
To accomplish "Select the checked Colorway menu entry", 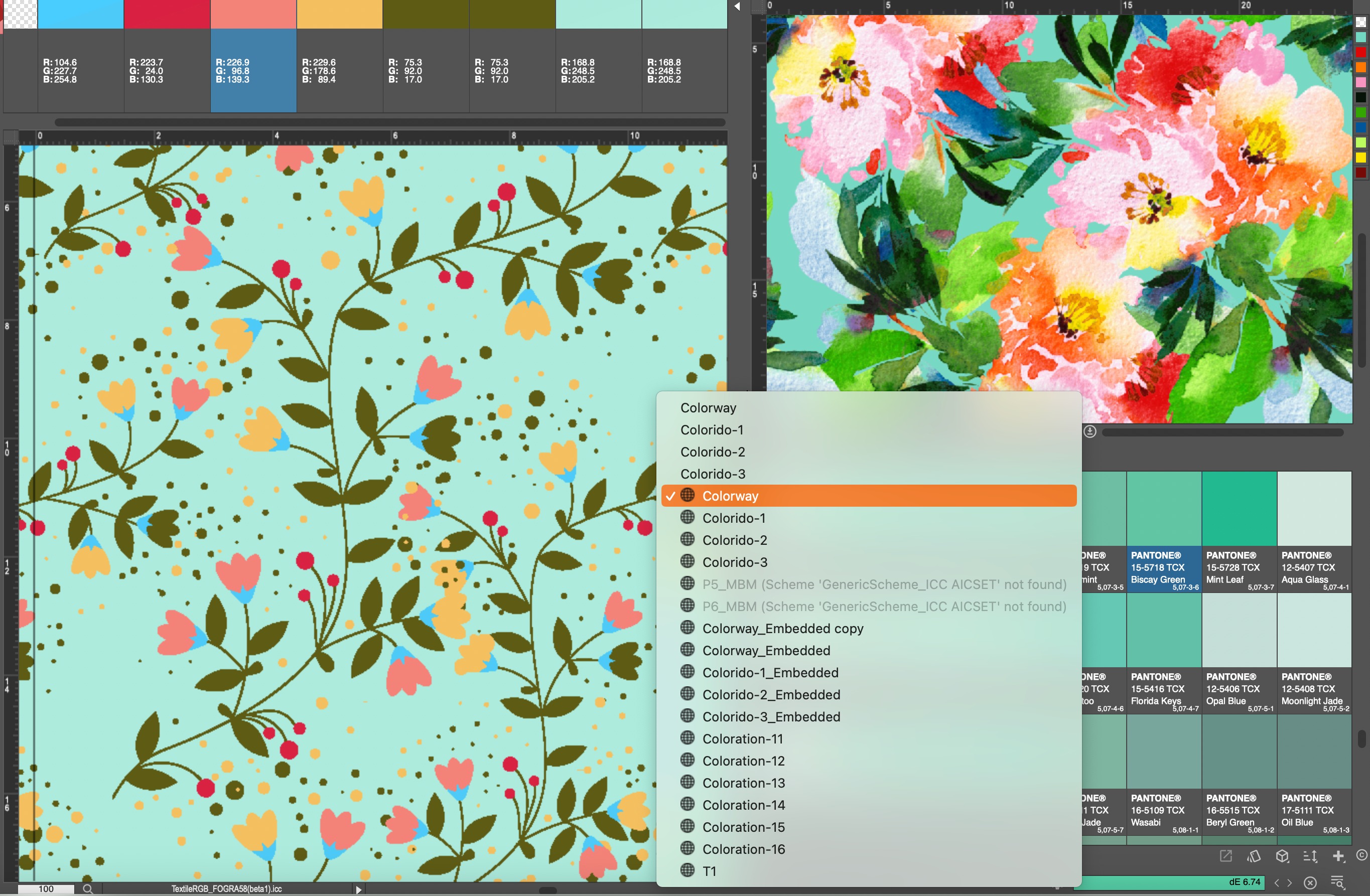I will pyautogui.click(x=730, y=496).
